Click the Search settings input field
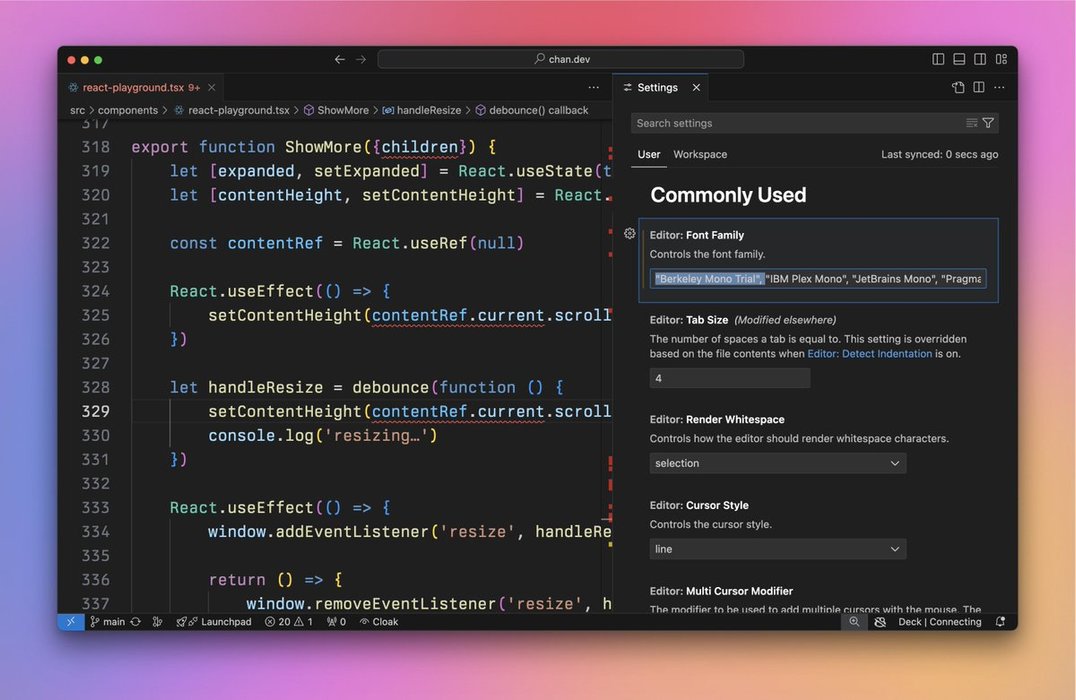The image size is (1076, 700). (795, 123)
